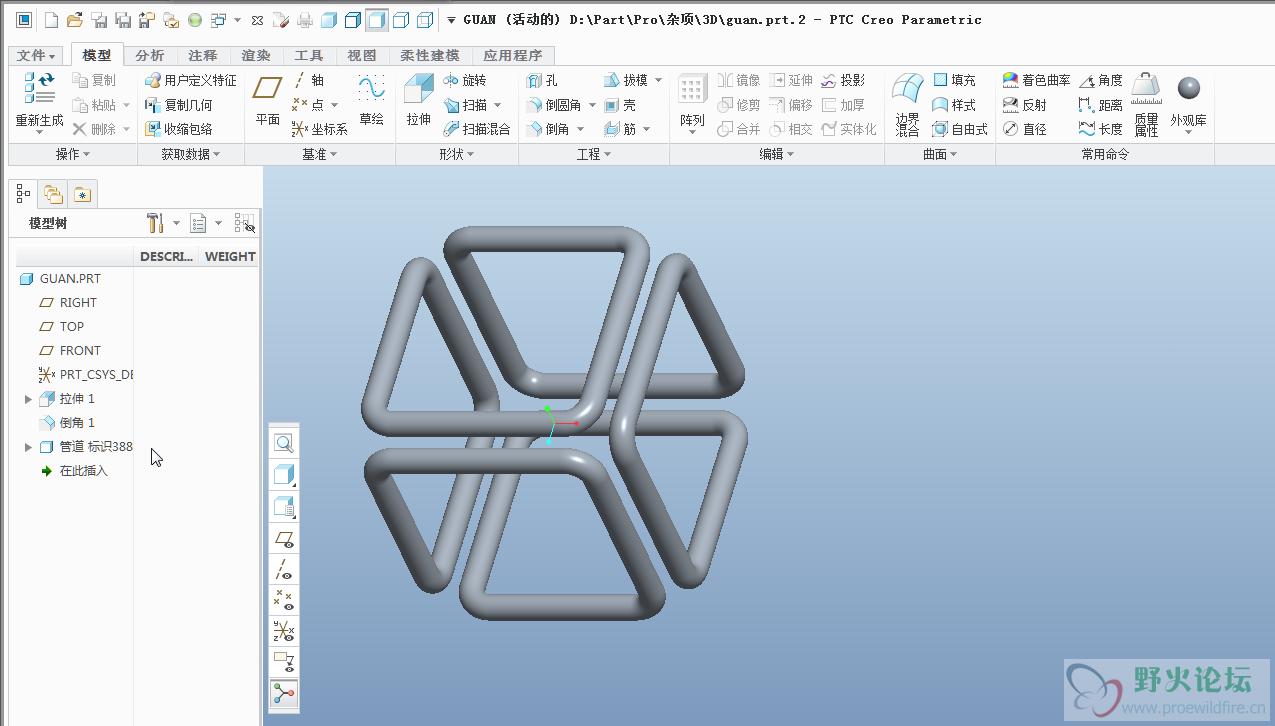The width and height of the screenshot is (1275, 726).
Task: Toggle datum plane display in the graphics toolbar
Action: pyautogui.click(x=284, y=539)
